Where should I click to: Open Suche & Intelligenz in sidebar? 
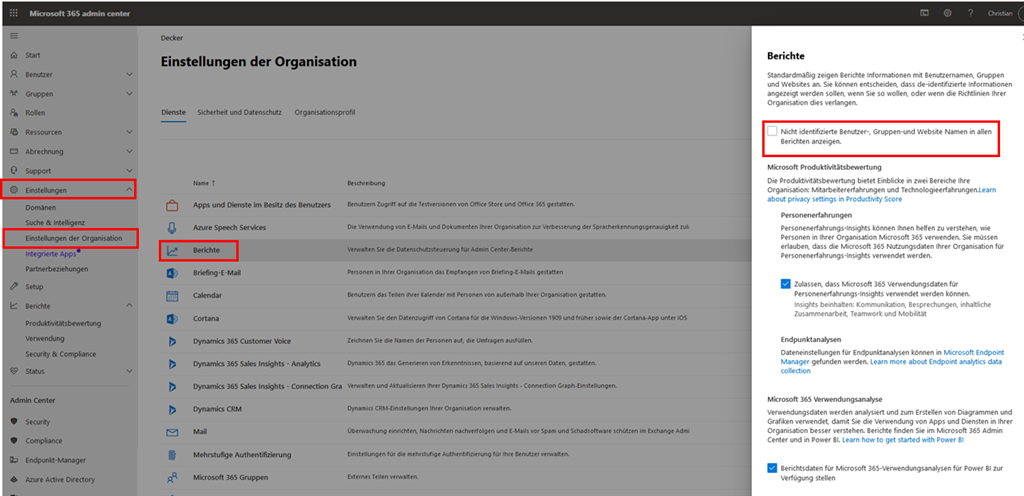56,223
